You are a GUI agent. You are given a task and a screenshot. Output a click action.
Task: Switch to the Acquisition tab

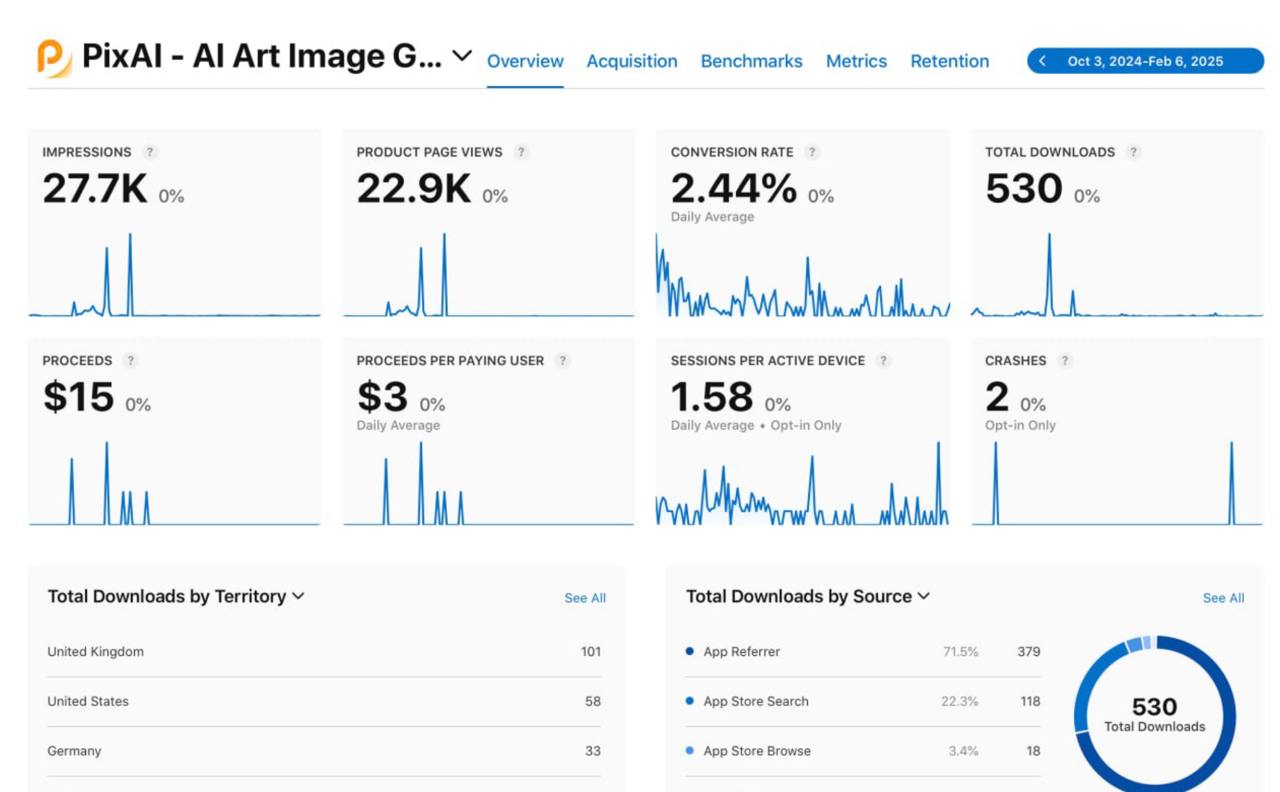pos(632,61)
